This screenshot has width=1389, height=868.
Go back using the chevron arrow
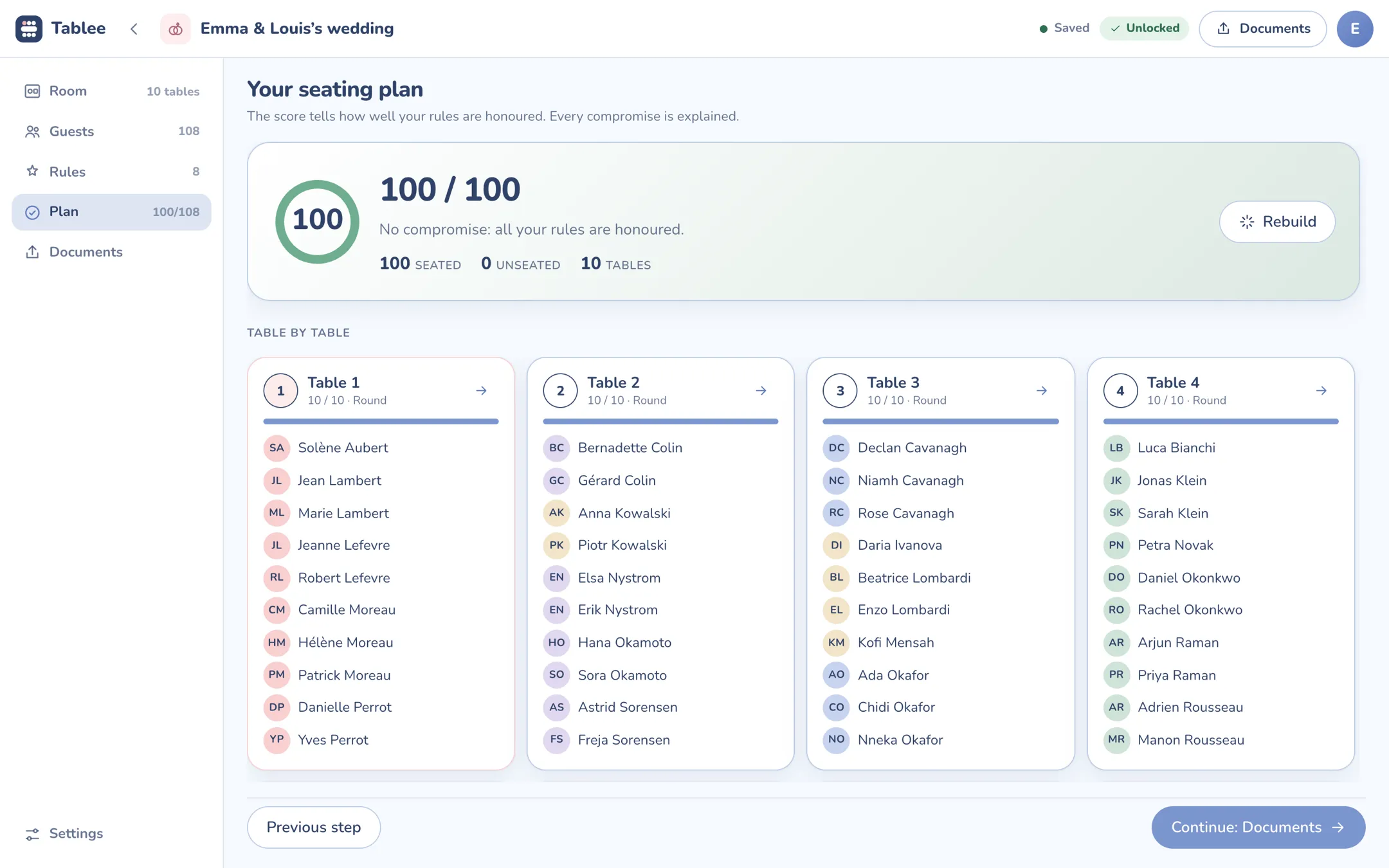pyautogui.click(x=134, y=28)
